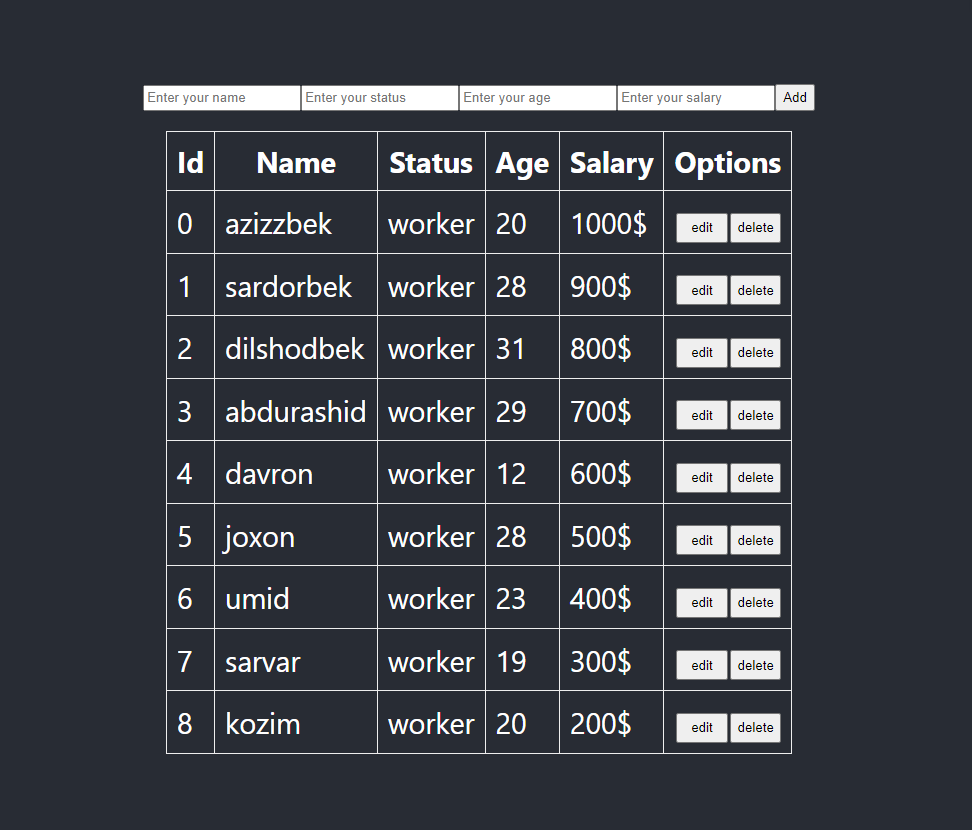
Task: Delete the umid row
Action: click(x=755, y=603)
